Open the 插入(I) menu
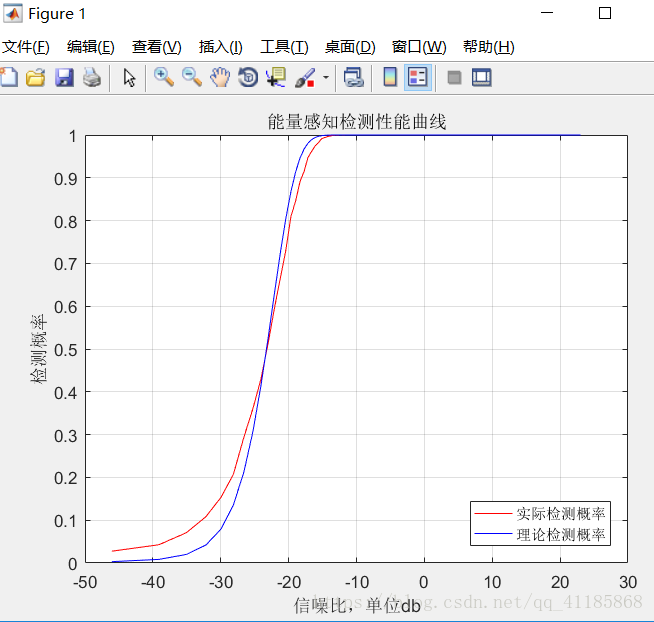The width and height of the screenshot is (654, 622). [221, 47]
